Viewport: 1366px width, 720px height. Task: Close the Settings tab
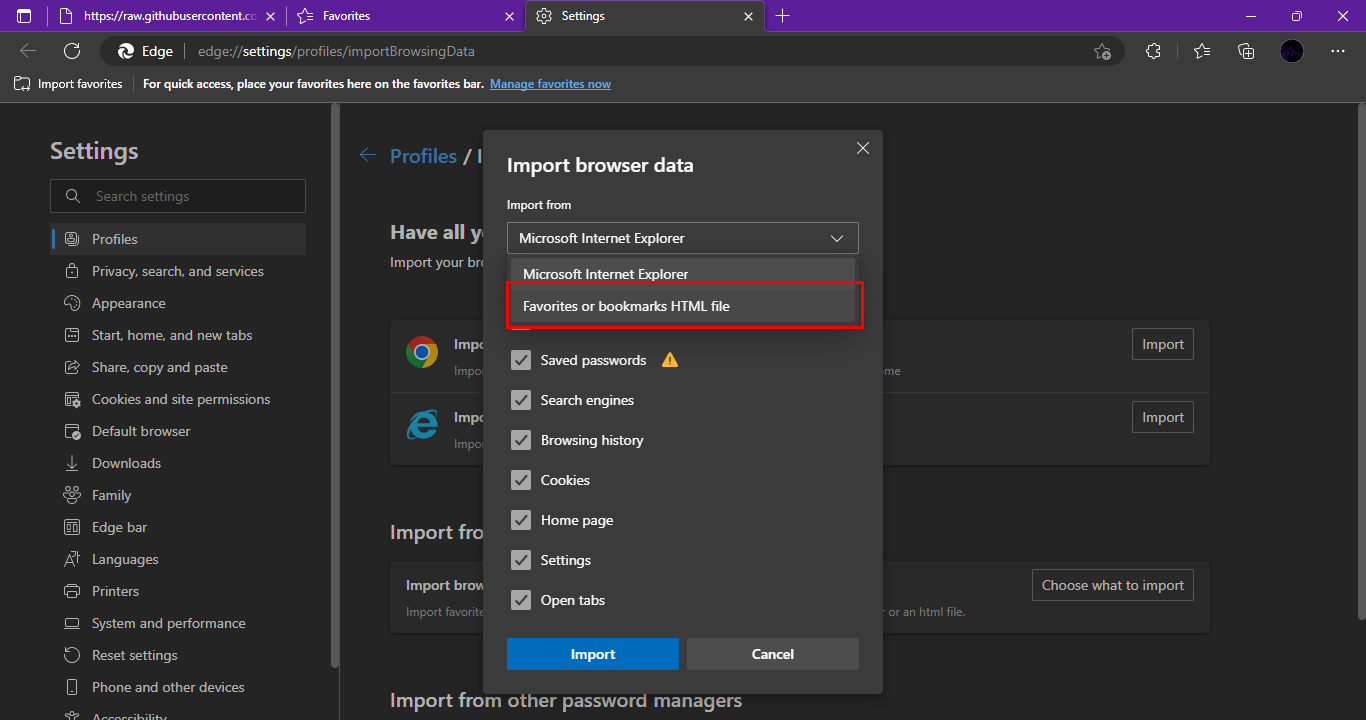coord(749,16)
